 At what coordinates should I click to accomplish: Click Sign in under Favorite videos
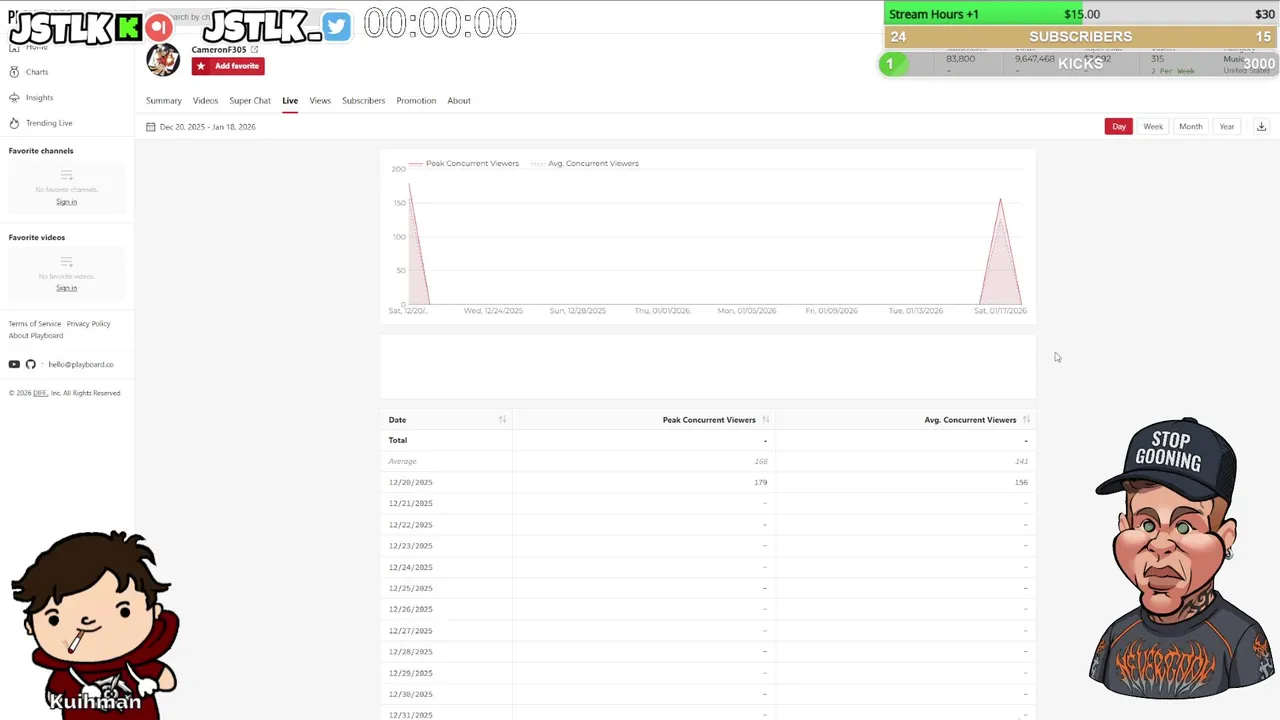coord(66,288)
